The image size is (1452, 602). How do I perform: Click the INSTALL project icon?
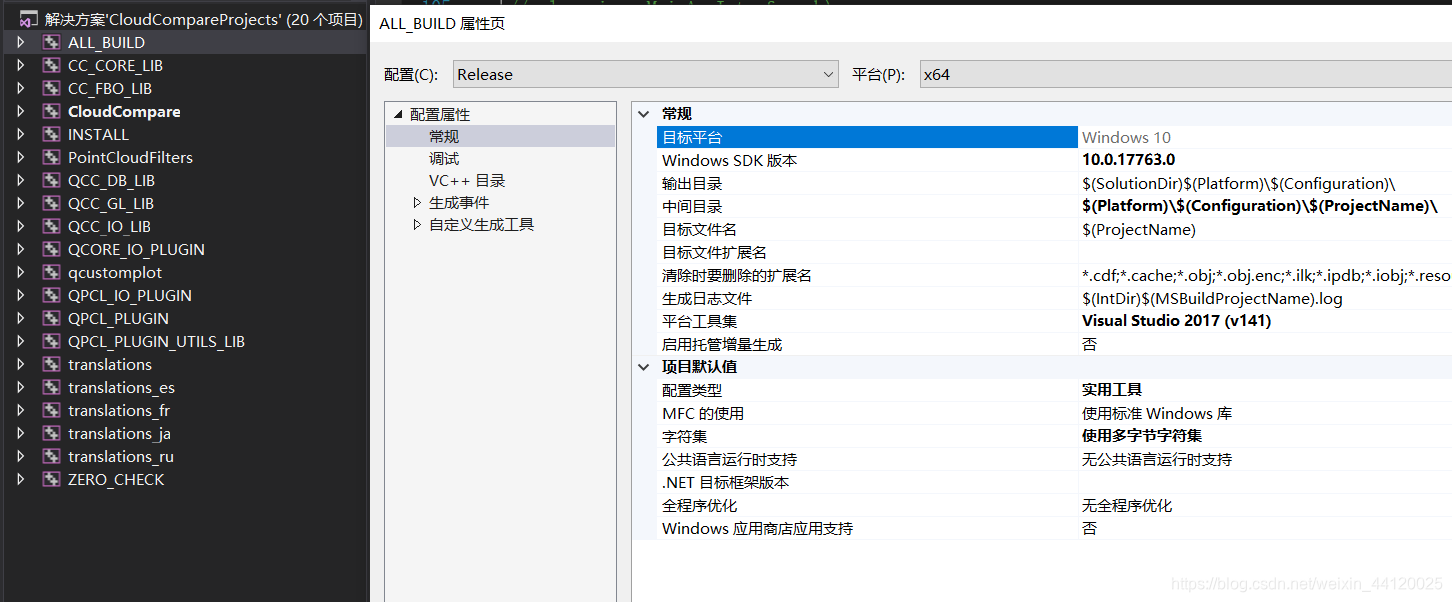pos(51,134)
